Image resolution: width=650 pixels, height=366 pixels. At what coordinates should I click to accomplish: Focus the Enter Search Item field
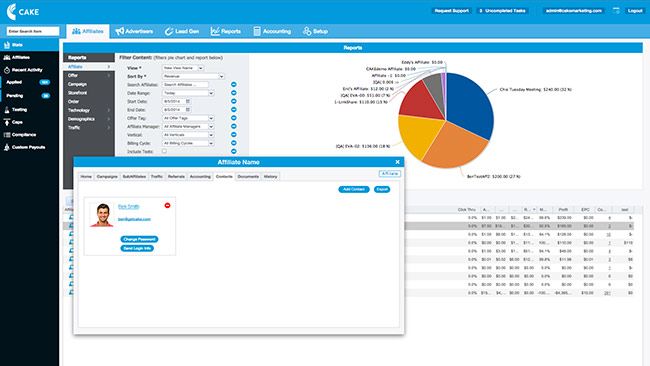click(33, 31)
